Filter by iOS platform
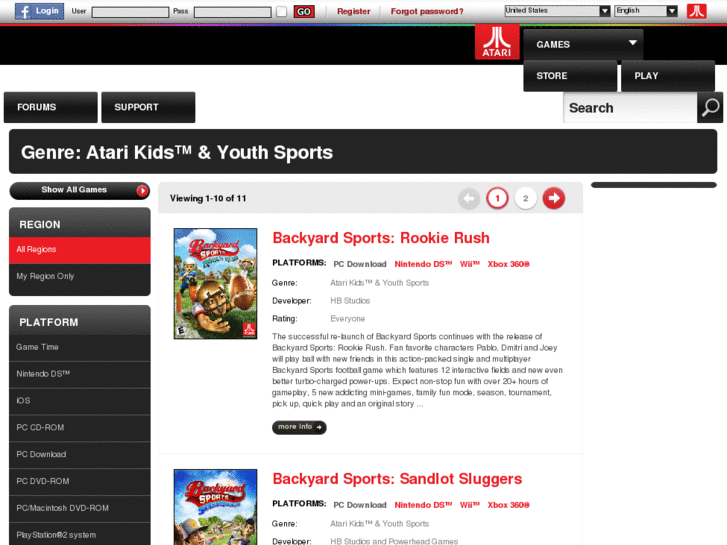This screenshot has height=545, width=727. [80, 401]
